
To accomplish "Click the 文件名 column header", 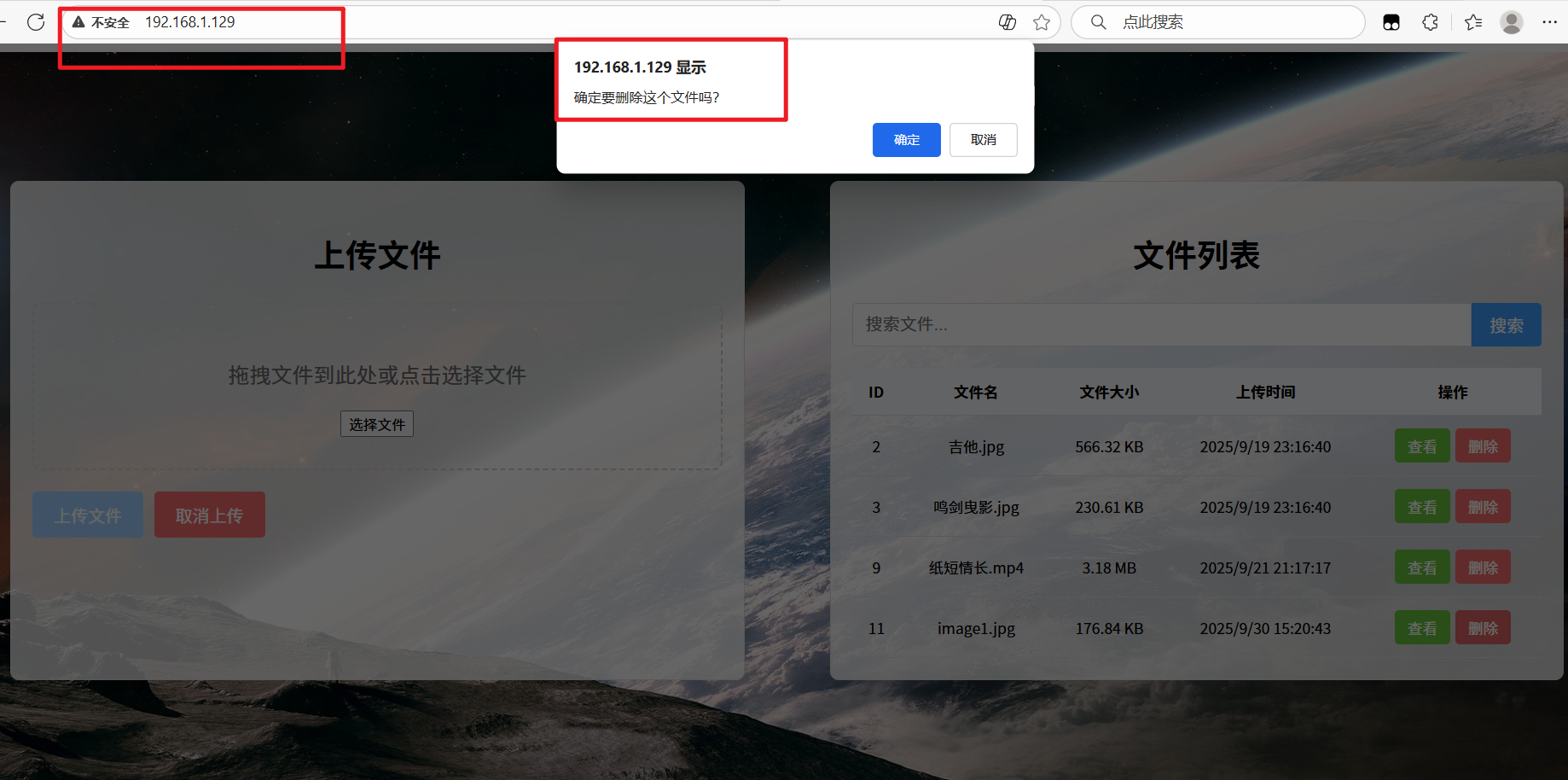I will point(976,393).
